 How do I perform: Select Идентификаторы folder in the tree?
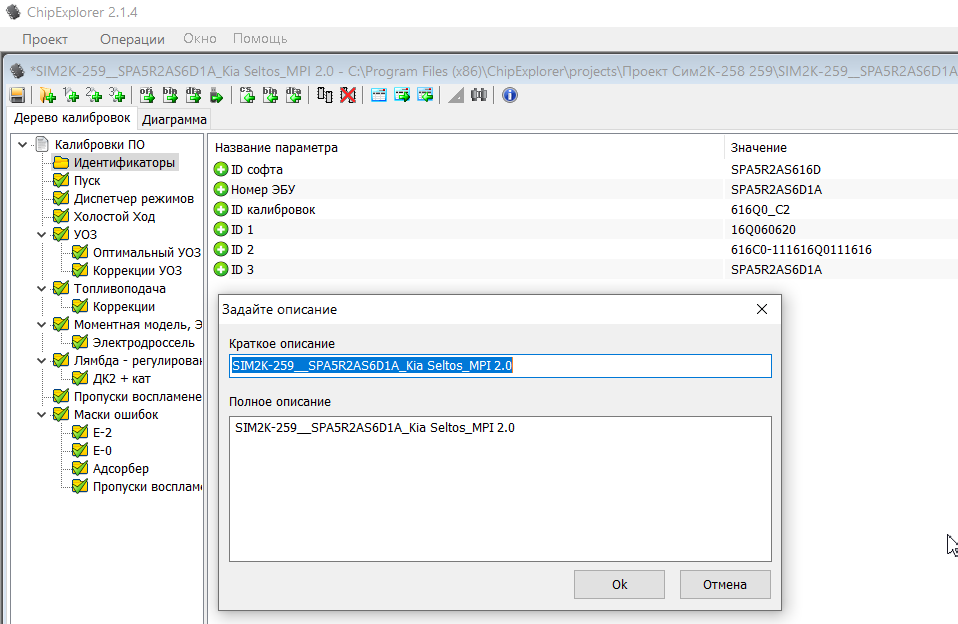tap(124, 163)
